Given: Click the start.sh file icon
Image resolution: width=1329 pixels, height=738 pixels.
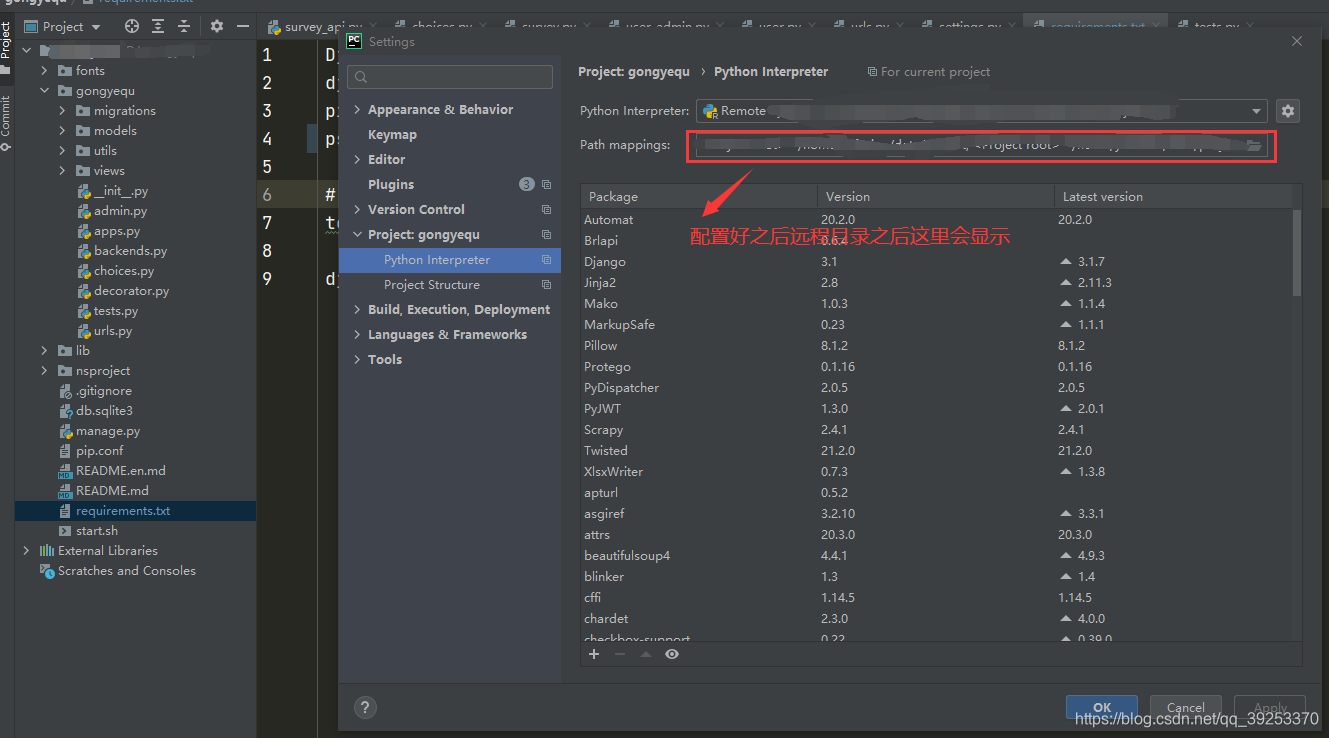Looking at the screenshot, I should tap(65, 531).
